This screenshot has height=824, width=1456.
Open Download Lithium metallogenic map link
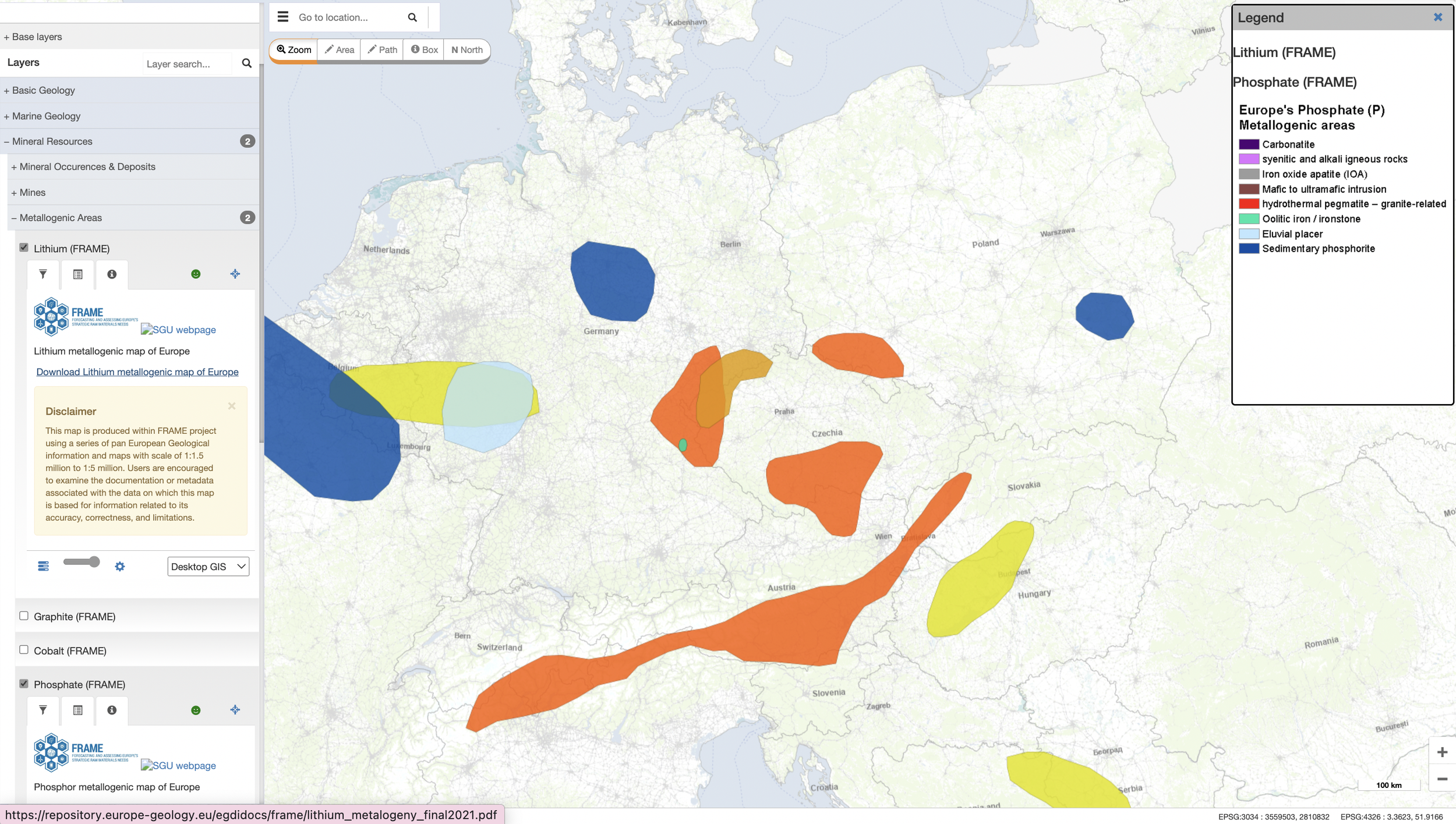point(137,372)
